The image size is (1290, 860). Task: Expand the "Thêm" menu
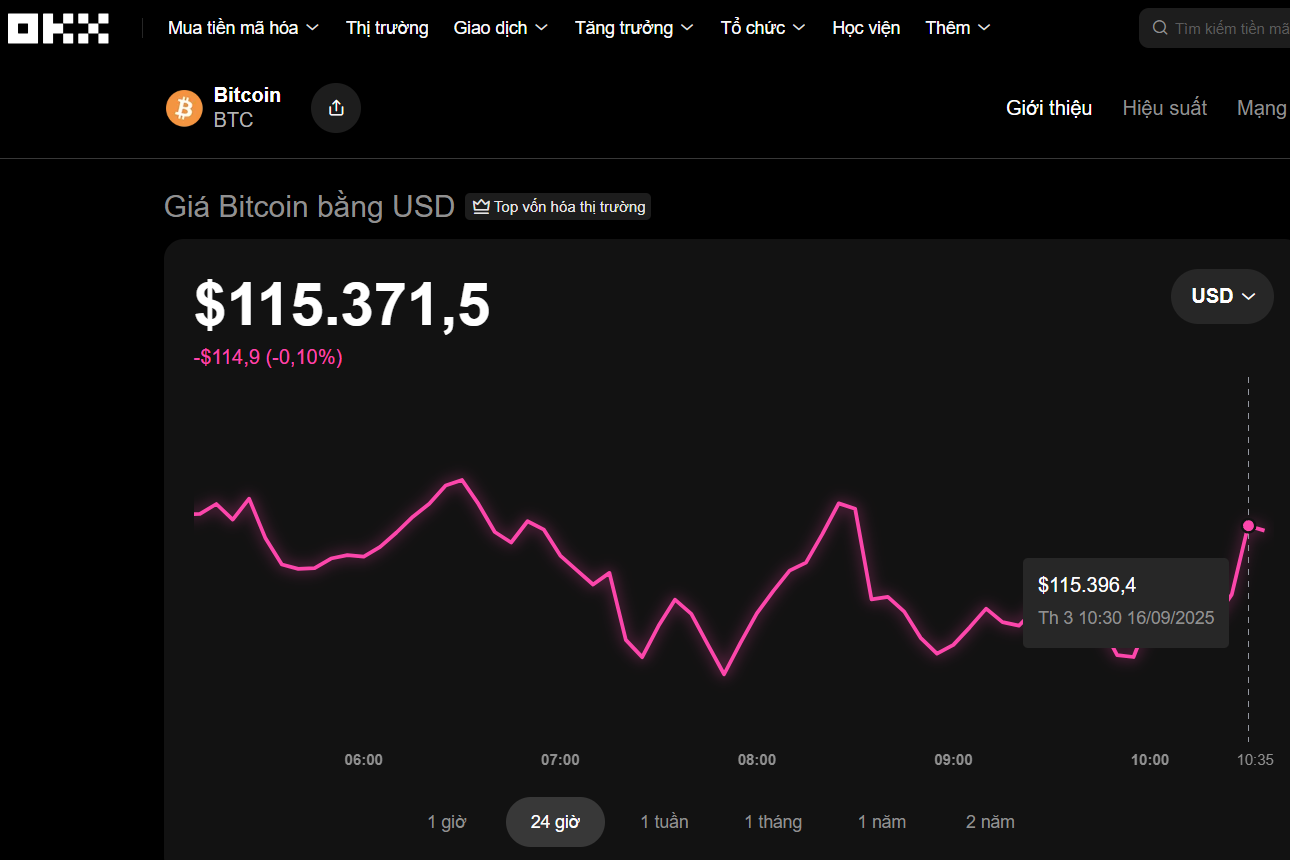pyautogui.click(x=956, y=27)
